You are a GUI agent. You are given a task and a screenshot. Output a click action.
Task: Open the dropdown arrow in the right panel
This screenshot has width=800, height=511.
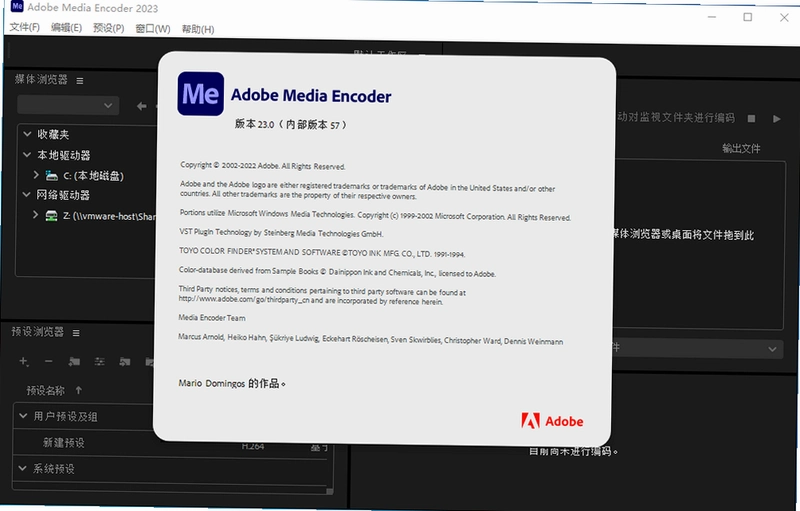772,349
